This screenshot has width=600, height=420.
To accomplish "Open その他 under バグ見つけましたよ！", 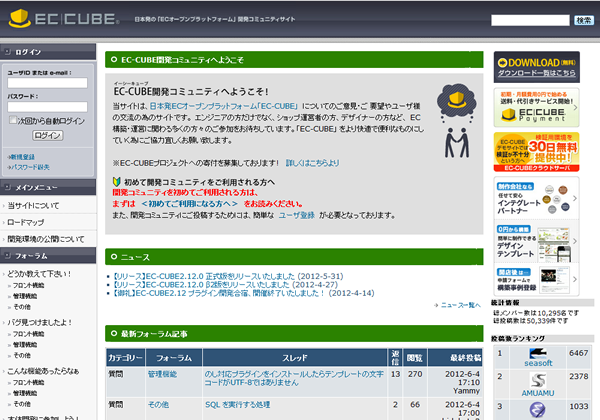I will click(x=22, y=355).
